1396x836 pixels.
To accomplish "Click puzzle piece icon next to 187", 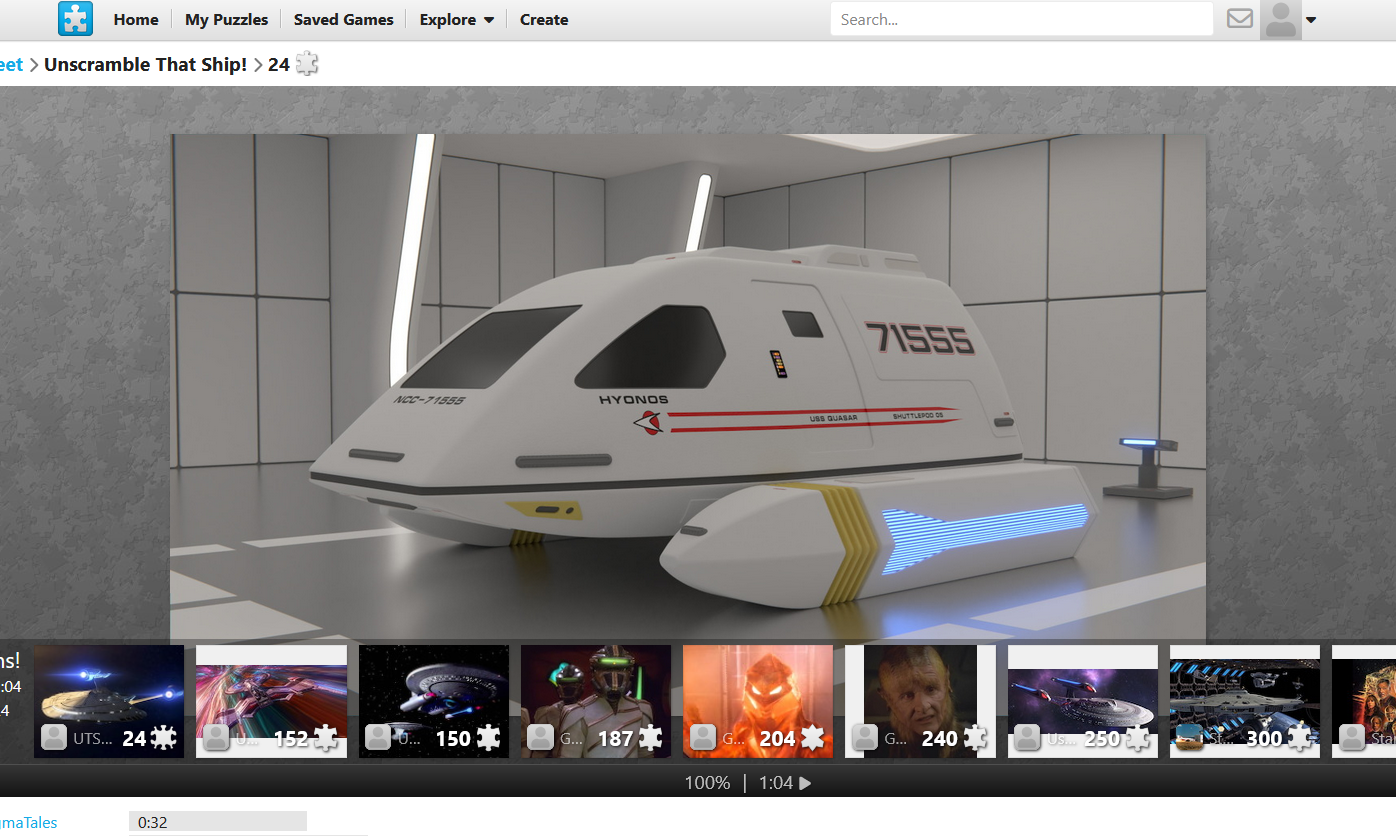I will click(650, 738).
